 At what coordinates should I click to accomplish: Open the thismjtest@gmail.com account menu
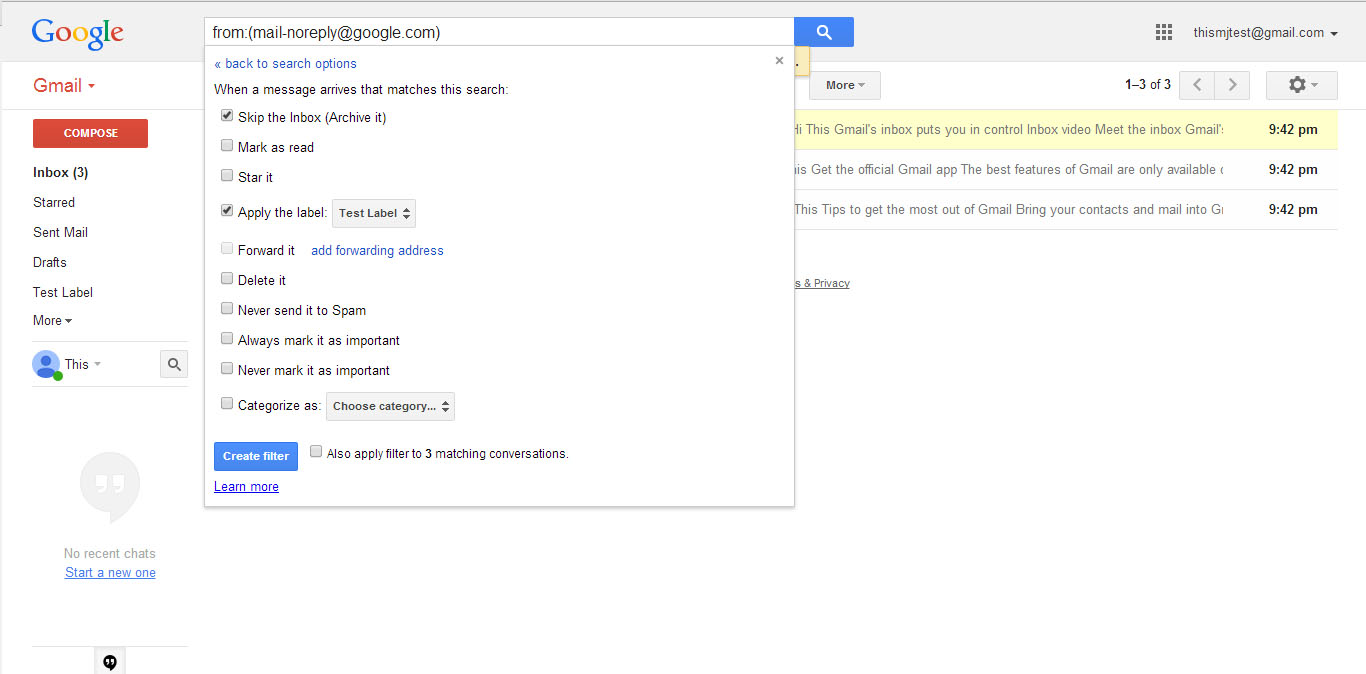pos(1265,33)
